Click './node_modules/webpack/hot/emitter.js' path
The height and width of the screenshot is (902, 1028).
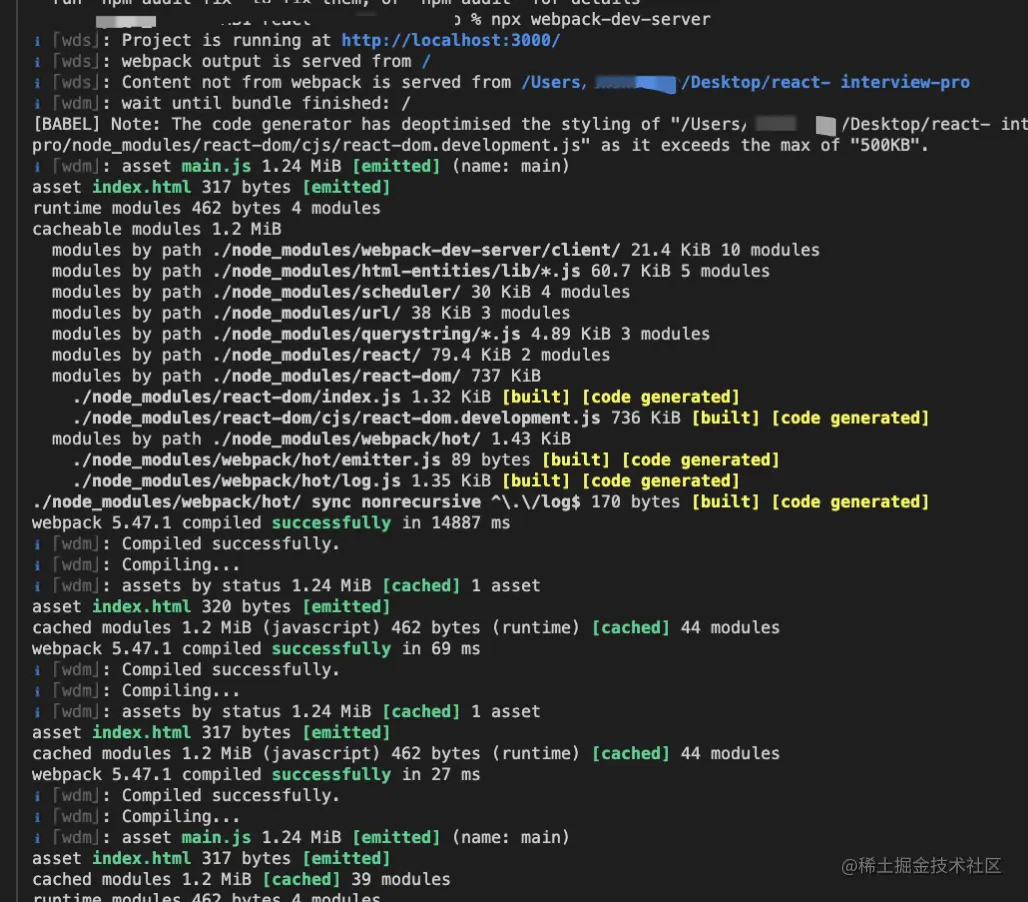(x=256, y=460)
